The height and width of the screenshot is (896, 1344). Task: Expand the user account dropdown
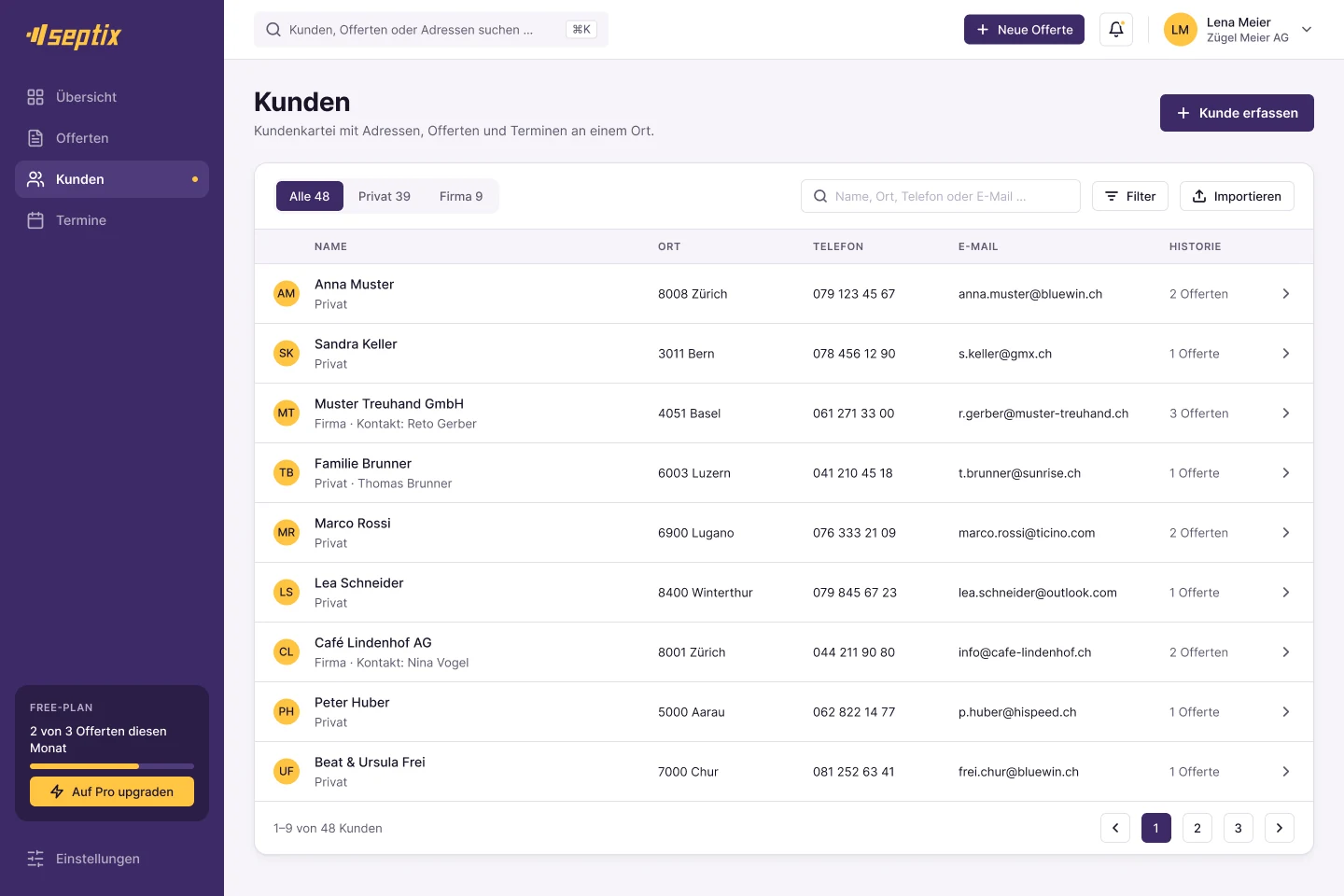(x=1307, y=30)
